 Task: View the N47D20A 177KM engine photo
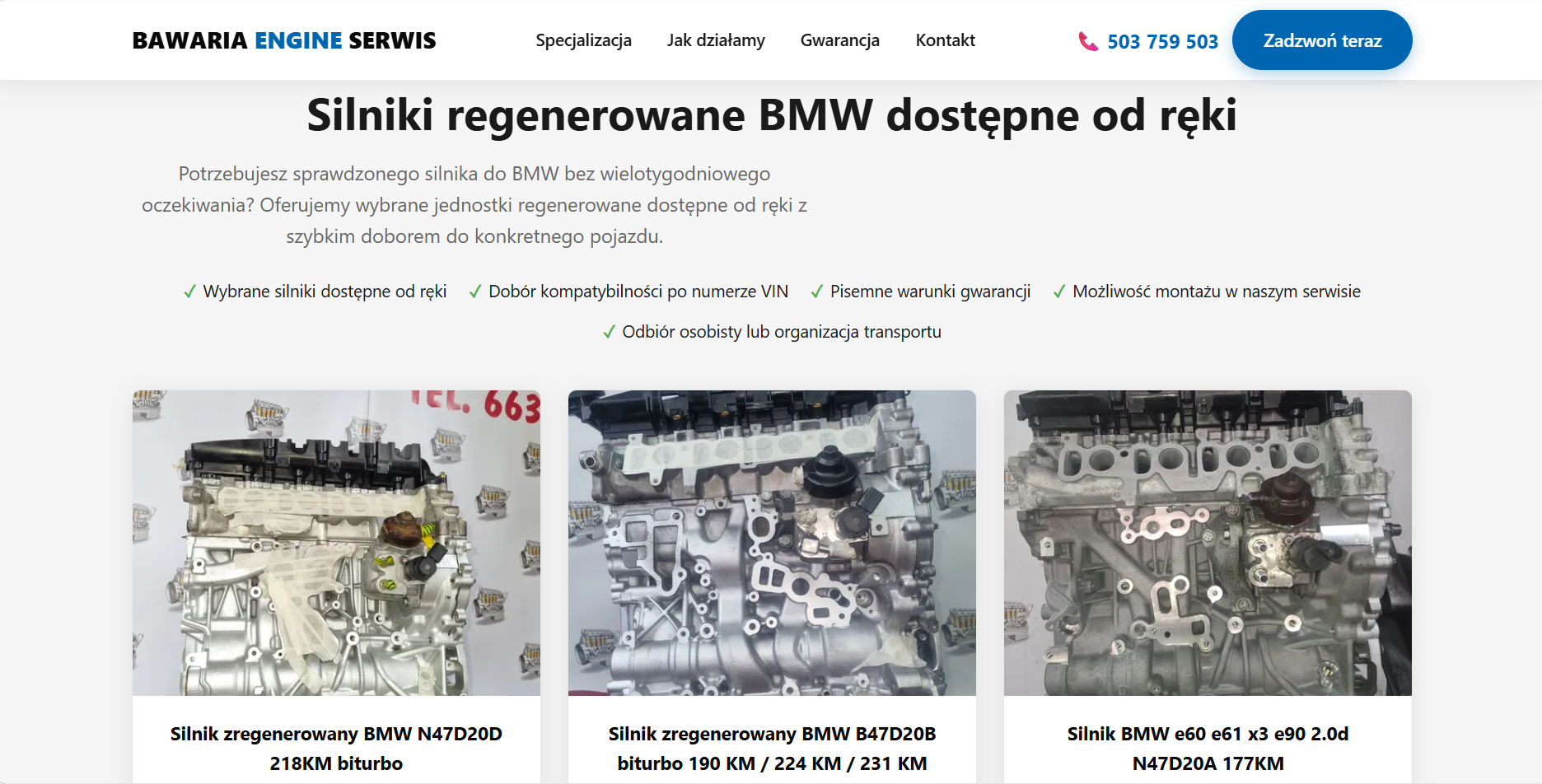[x=1208, y=543]
